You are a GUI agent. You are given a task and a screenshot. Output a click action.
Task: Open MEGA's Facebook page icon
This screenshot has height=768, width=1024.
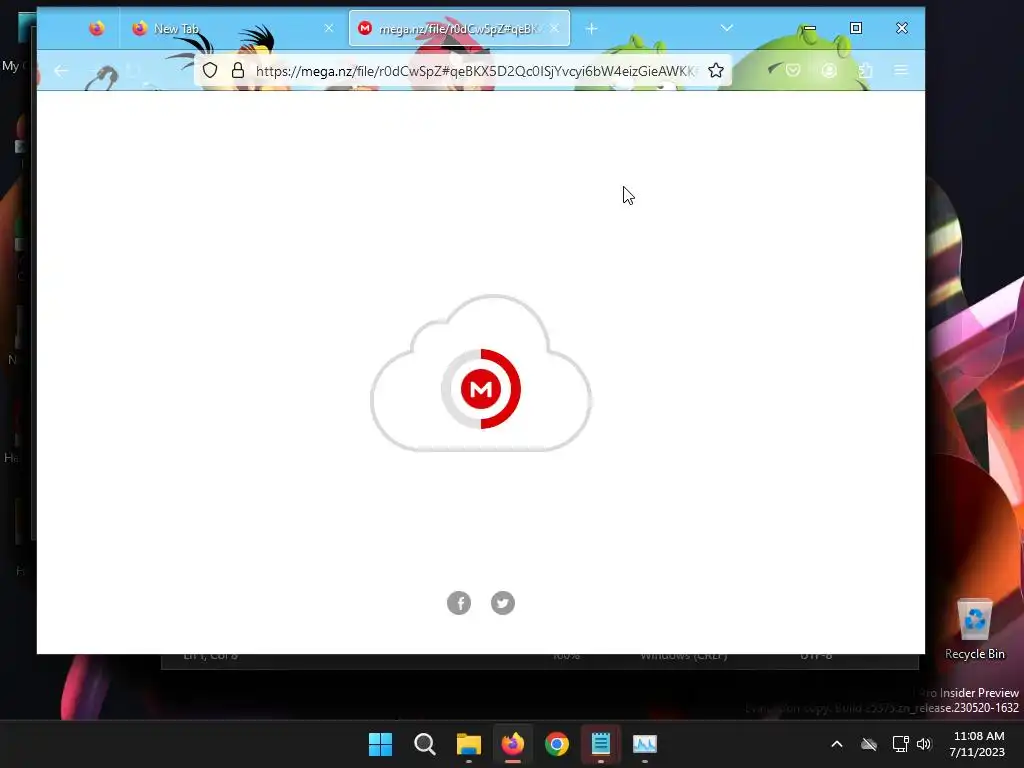[459, 603]
